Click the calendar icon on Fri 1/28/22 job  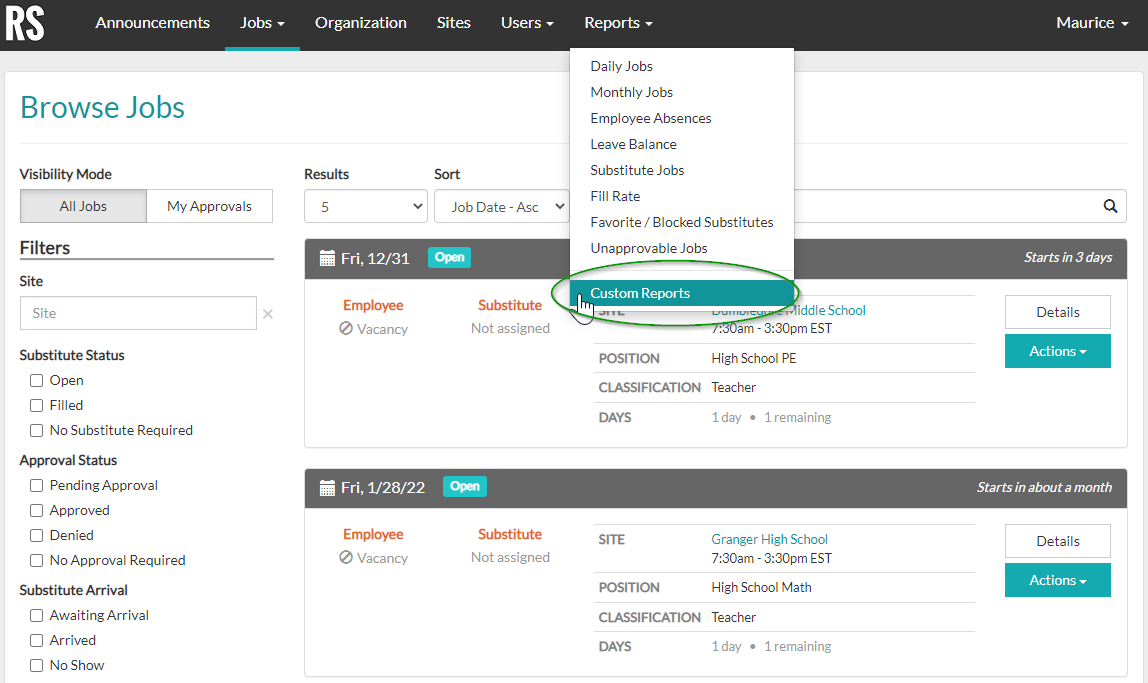327,486
